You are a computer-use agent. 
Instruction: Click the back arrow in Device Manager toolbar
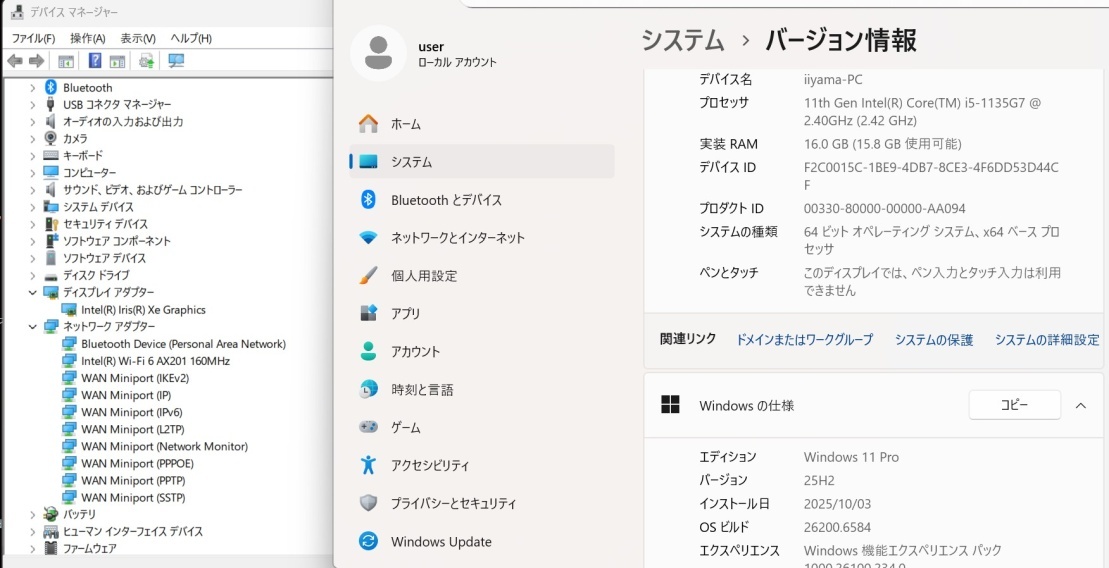(x=15, y=62)
